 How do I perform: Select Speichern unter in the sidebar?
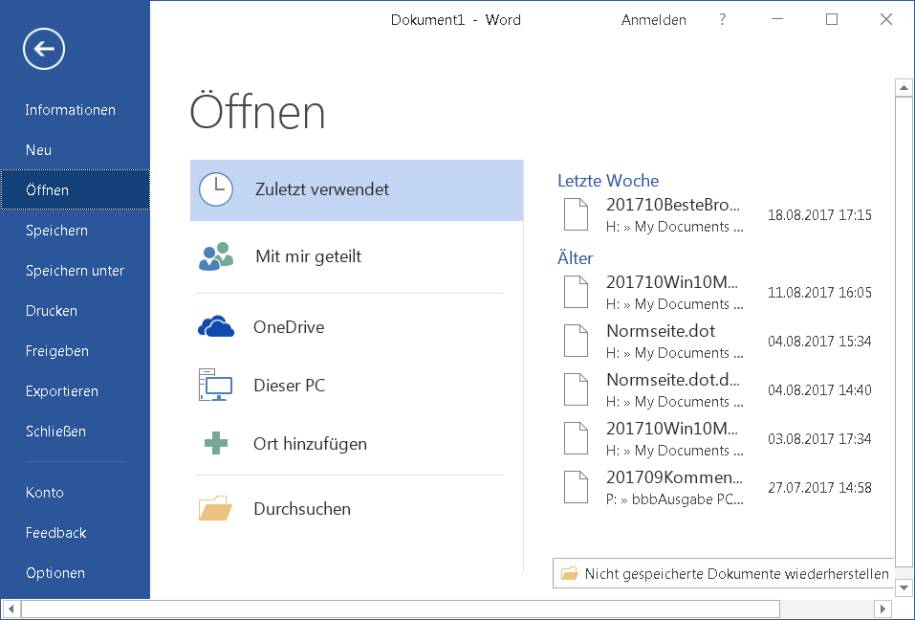74,271
